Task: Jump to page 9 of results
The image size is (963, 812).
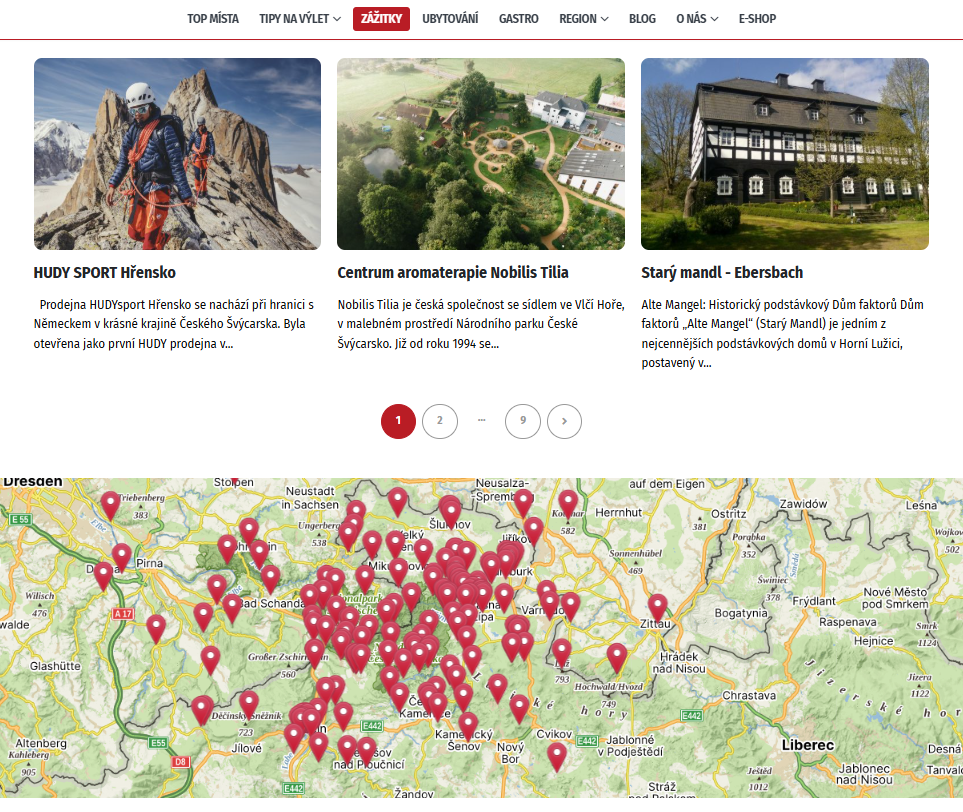Action: coord(522,421)
